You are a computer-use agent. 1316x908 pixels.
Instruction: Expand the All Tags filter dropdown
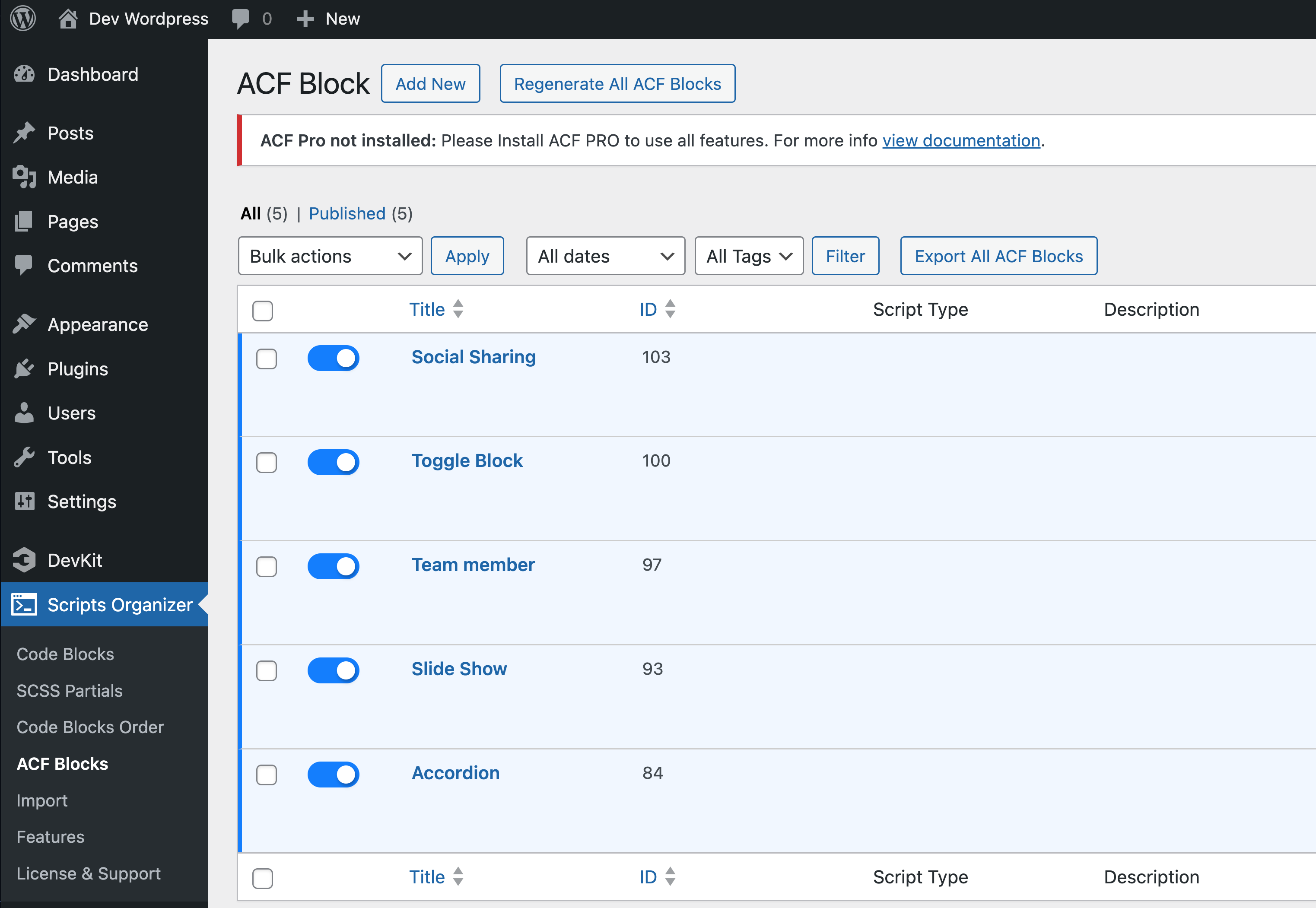(748, 257)
